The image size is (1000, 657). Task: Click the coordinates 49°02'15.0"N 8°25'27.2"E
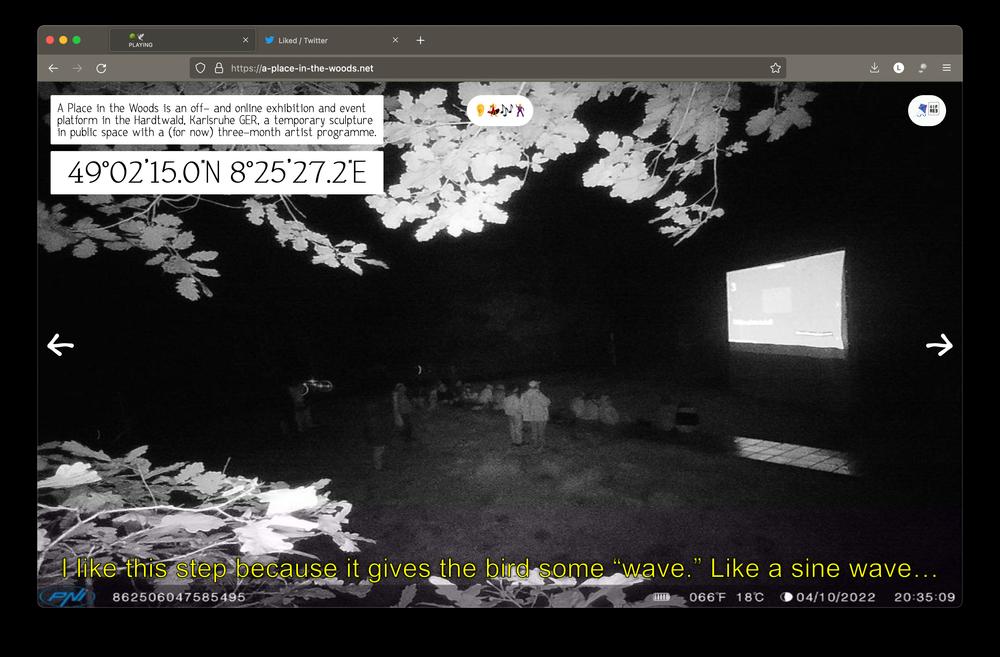pyautogui.click(x=217, y=172)
